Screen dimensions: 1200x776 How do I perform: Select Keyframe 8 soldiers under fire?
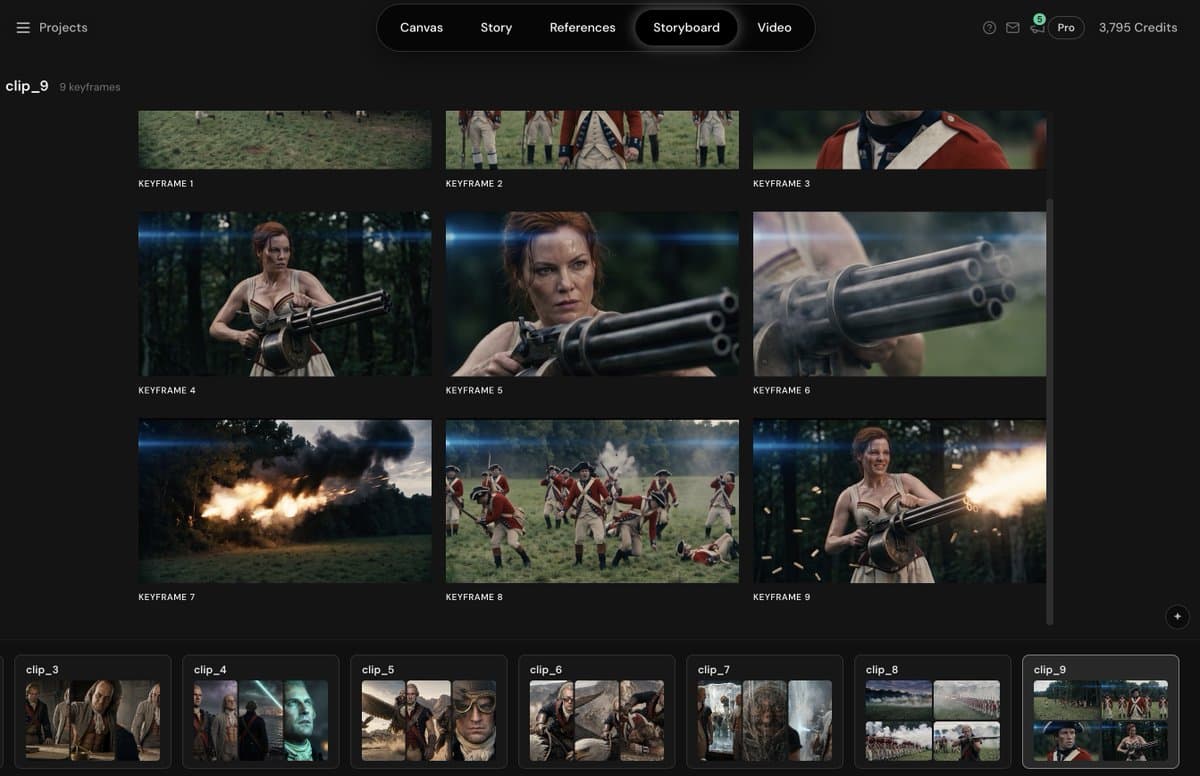coord(592,501)
